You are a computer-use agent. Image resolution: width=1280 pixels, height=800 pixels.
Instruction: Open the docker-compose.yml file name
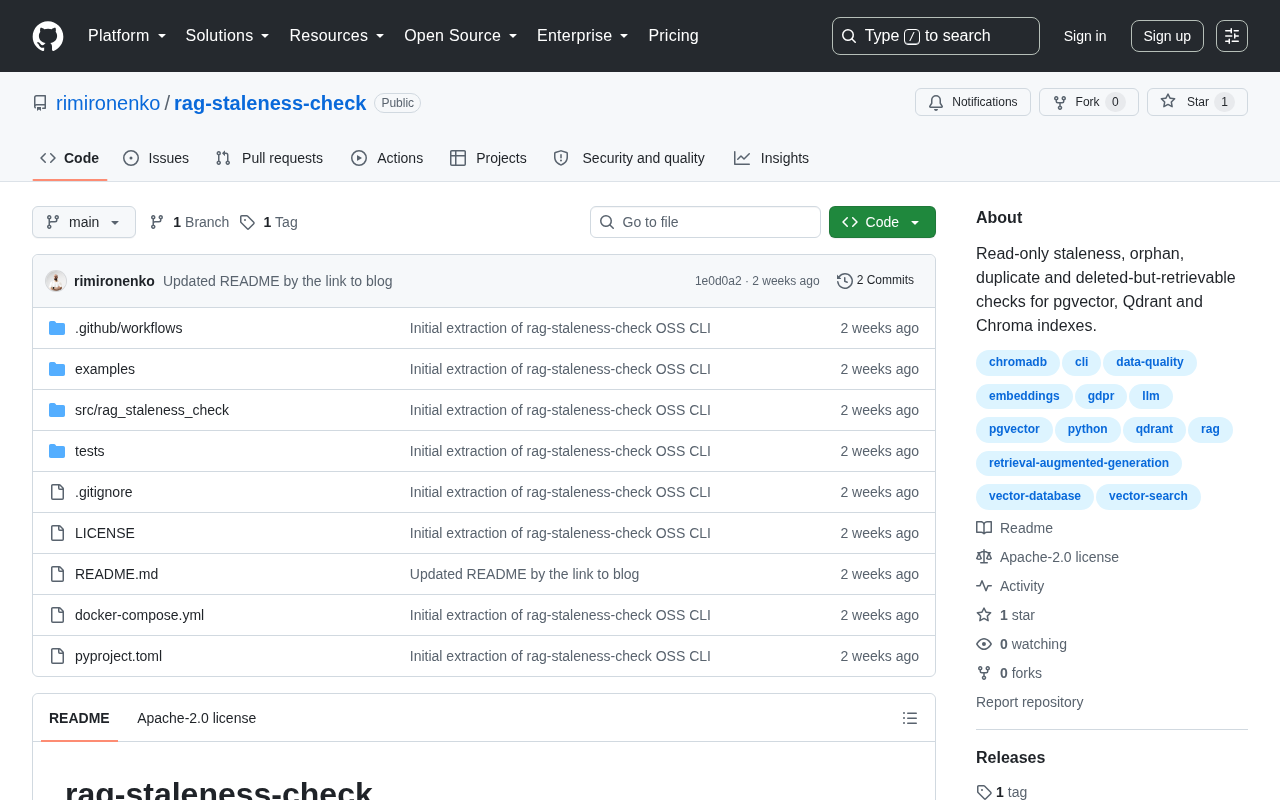(x=139, y=615)
